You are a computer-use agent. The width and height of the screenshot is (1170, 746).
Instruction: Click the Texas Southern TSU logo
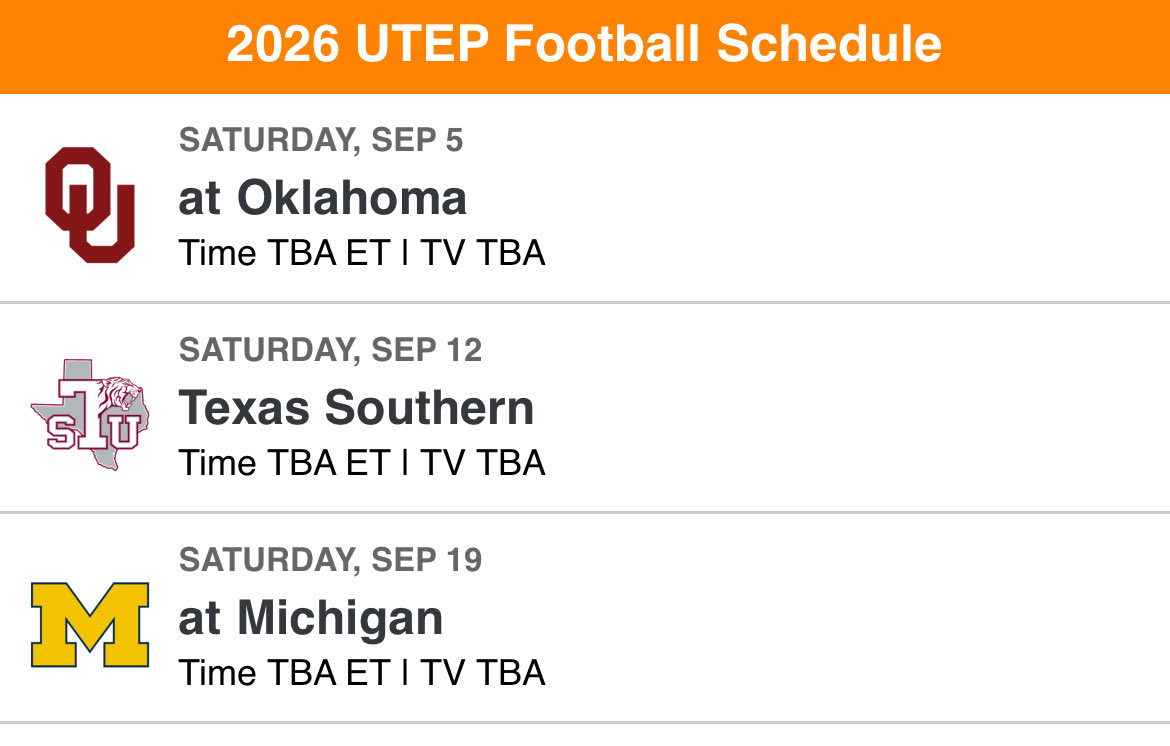[x=90, y=415]
